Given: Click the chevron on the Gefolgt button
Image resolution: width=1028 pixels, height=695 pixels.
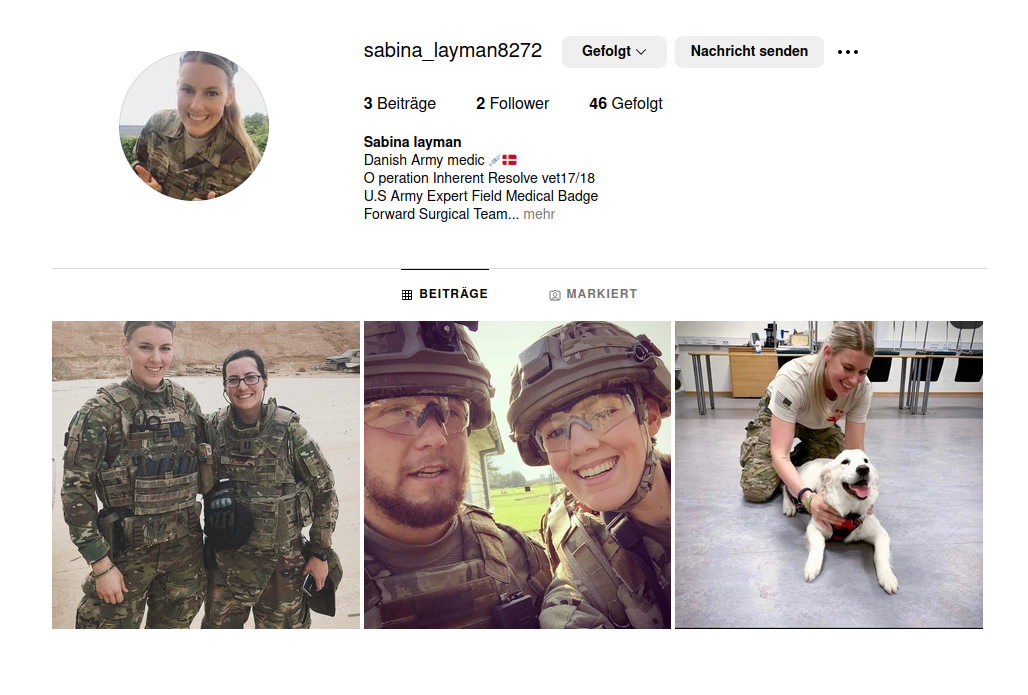Looking at the screenshot, I should click(x=641, y=52).
